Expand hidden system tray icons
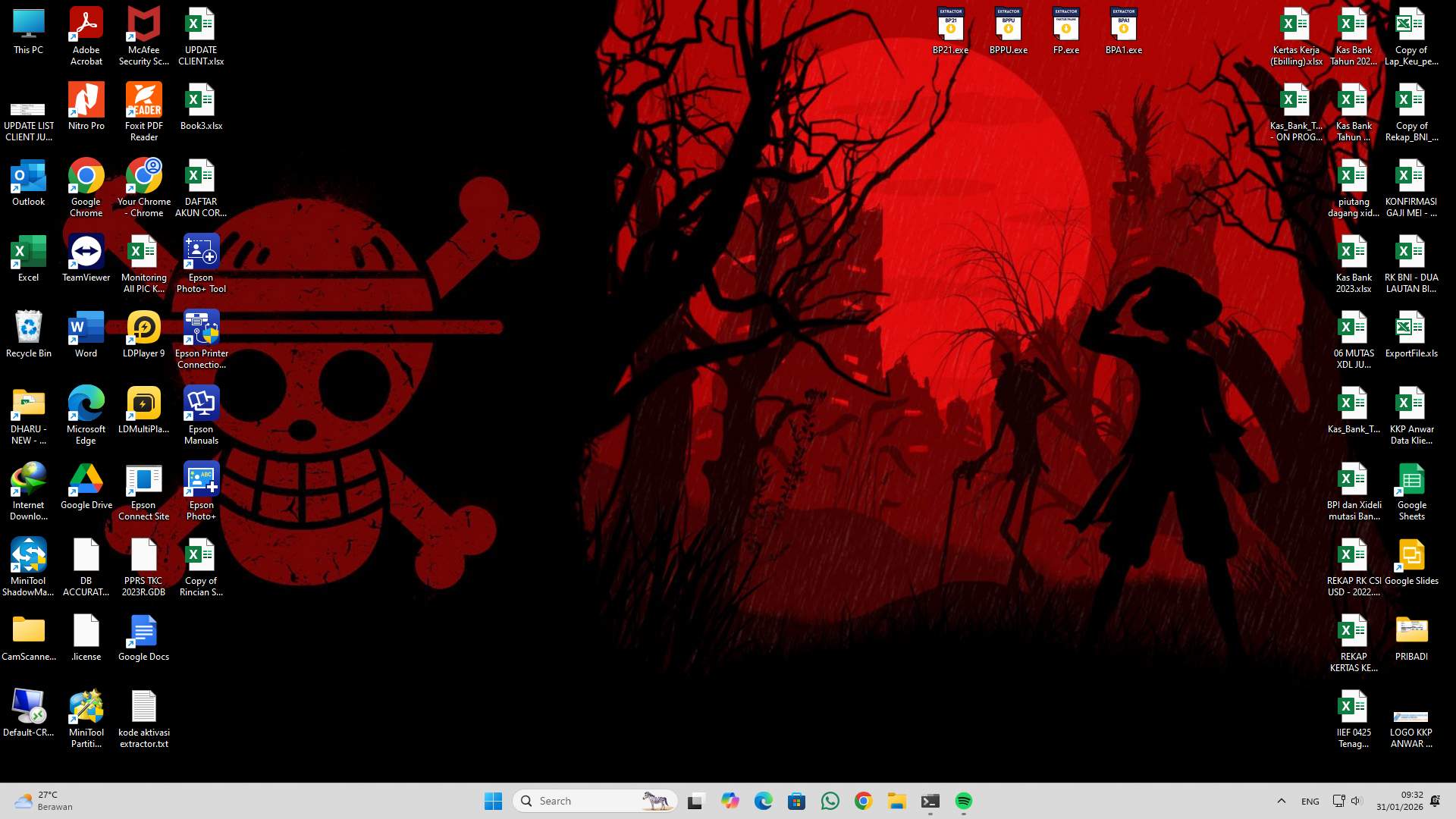 tap(1281, 800)
